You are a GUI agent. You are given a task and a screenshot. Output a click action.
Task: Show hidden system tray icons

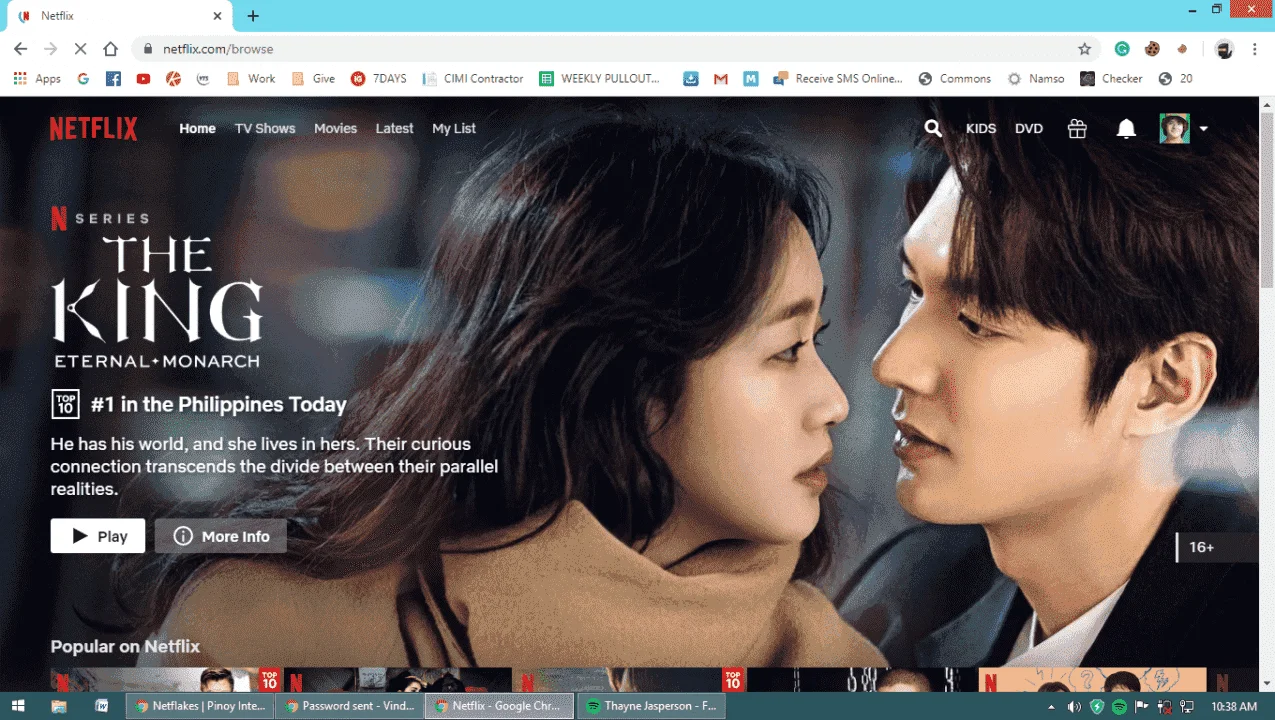pyautogui.click(x=1050, y=706)
